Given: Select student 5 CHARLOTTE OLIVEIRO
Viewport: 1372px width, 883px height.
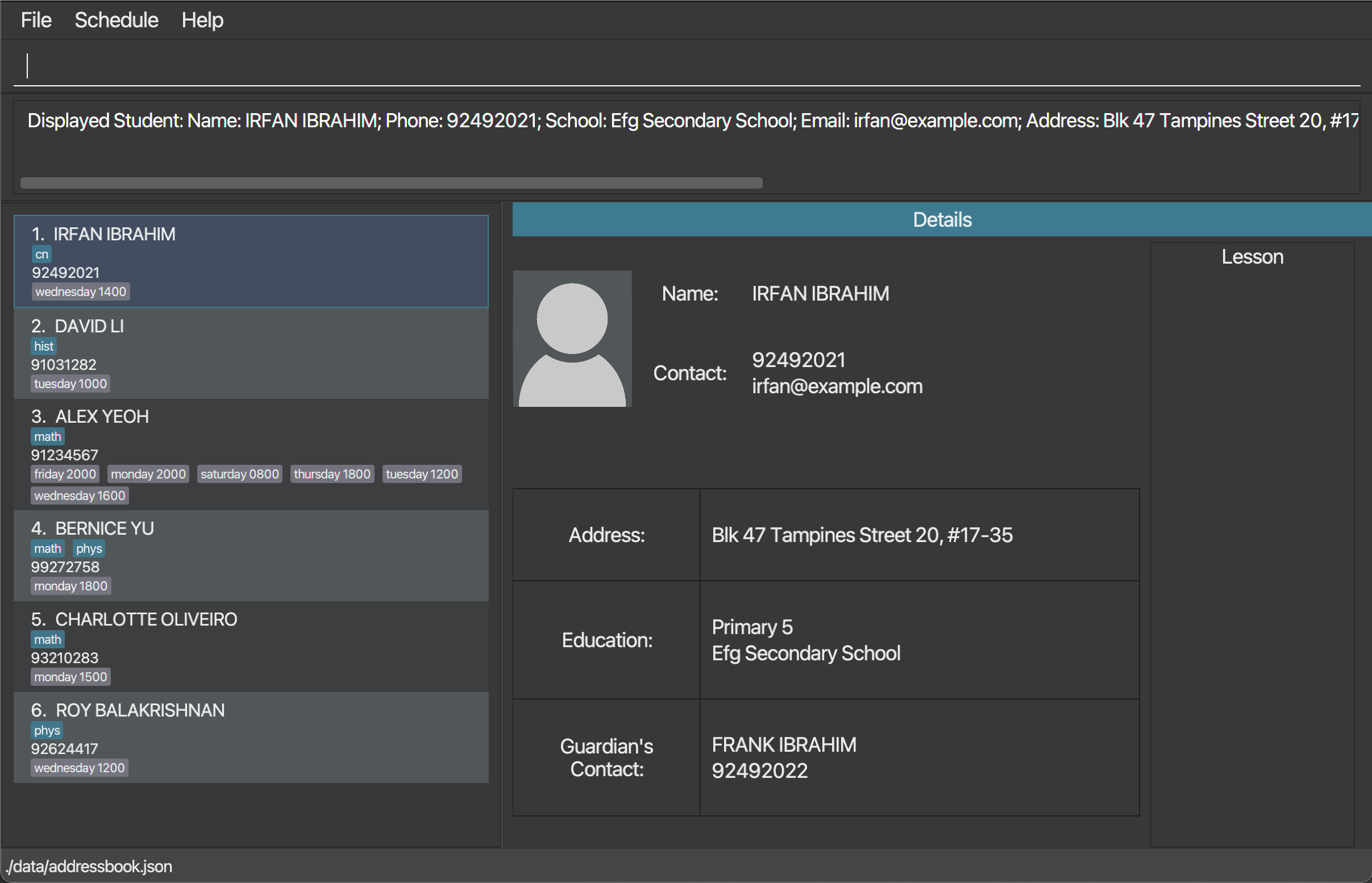Looking at the screenshot, I should tap(251, 647).
